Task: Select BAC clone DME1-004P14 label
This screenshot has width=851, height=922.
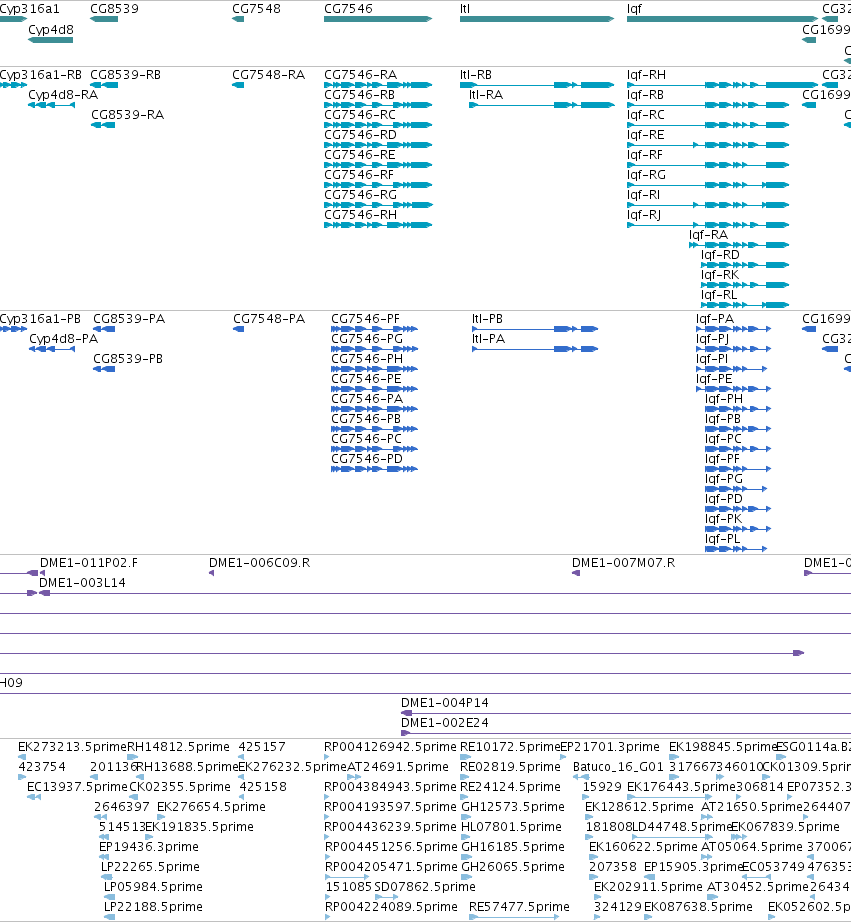Action: tap(445, 703)
